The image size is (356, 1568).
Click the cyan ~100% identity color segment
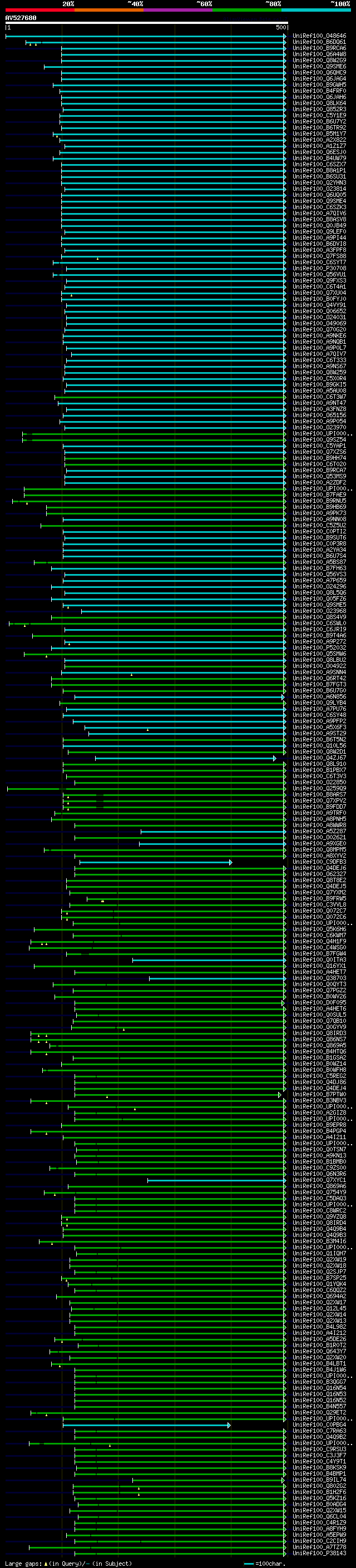click(316, 11)
